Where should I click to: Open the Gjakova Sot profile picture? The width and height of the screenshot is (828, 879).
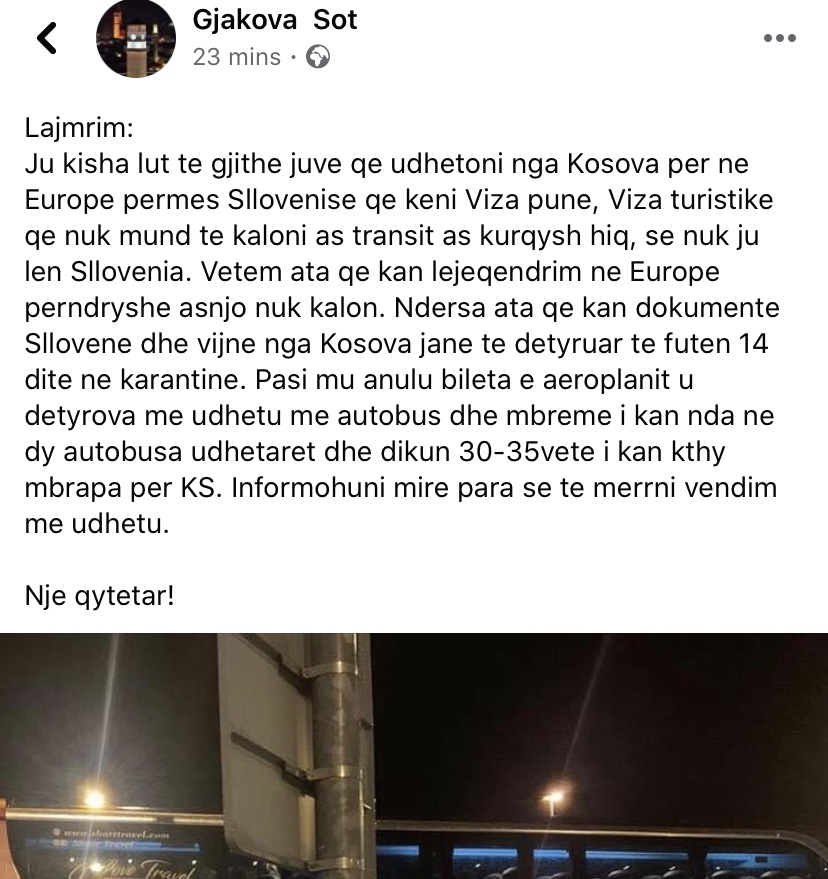pos(136,38)
